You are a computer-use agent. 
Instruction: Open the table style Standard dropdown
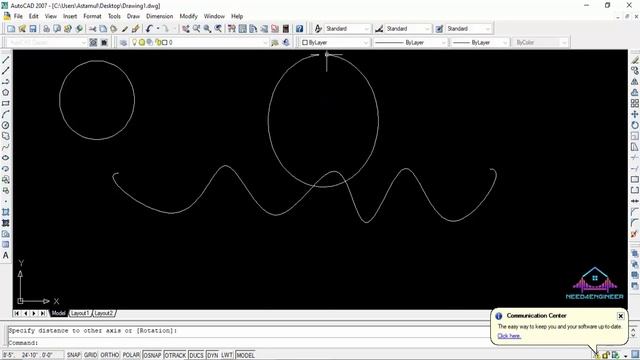[469, 29]
